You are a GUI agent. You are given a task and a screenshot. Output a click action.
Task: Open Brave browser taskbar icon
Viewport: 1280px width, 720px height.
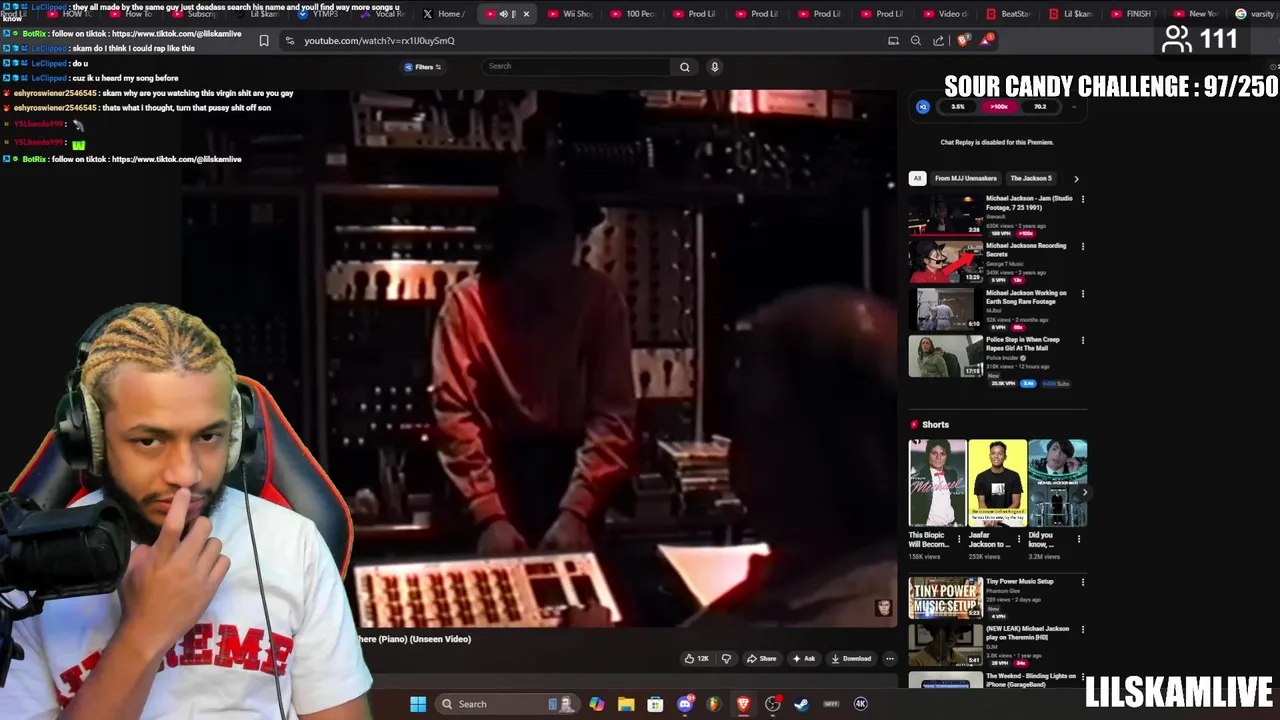[x=743, y=704]
